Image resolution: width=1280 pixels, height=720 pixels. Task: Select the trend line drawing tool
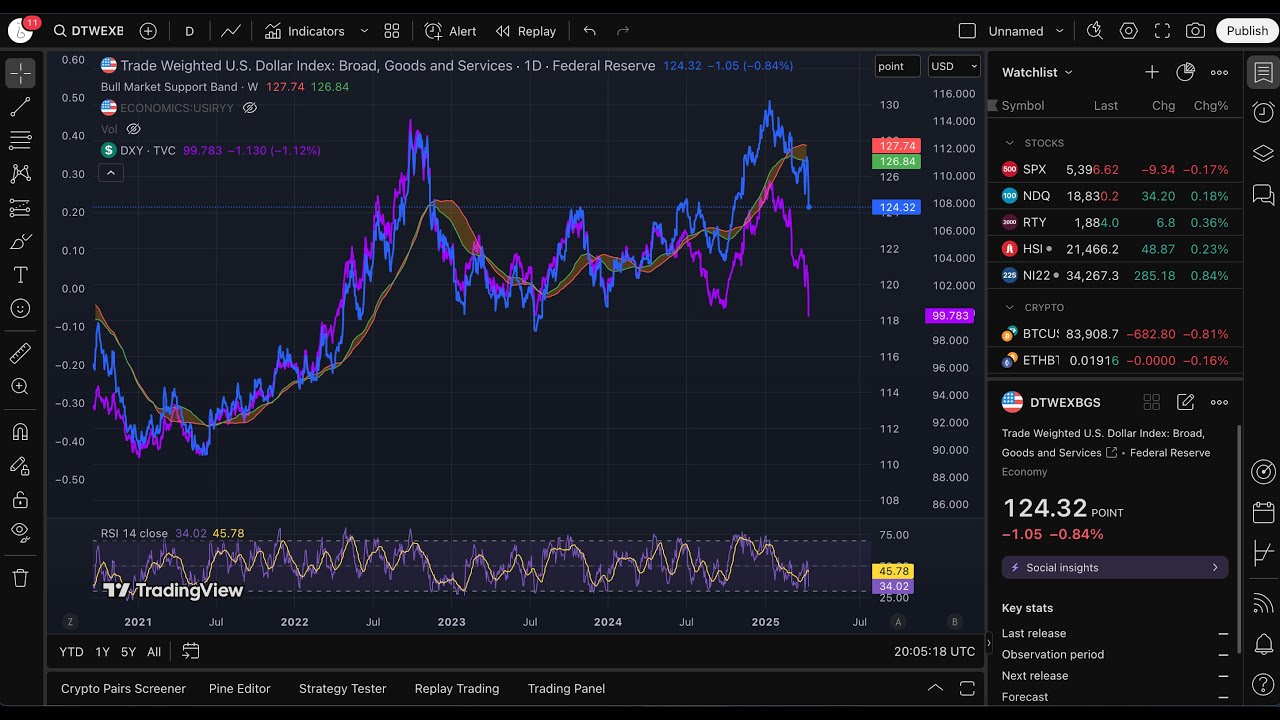[x=20, y=107]
